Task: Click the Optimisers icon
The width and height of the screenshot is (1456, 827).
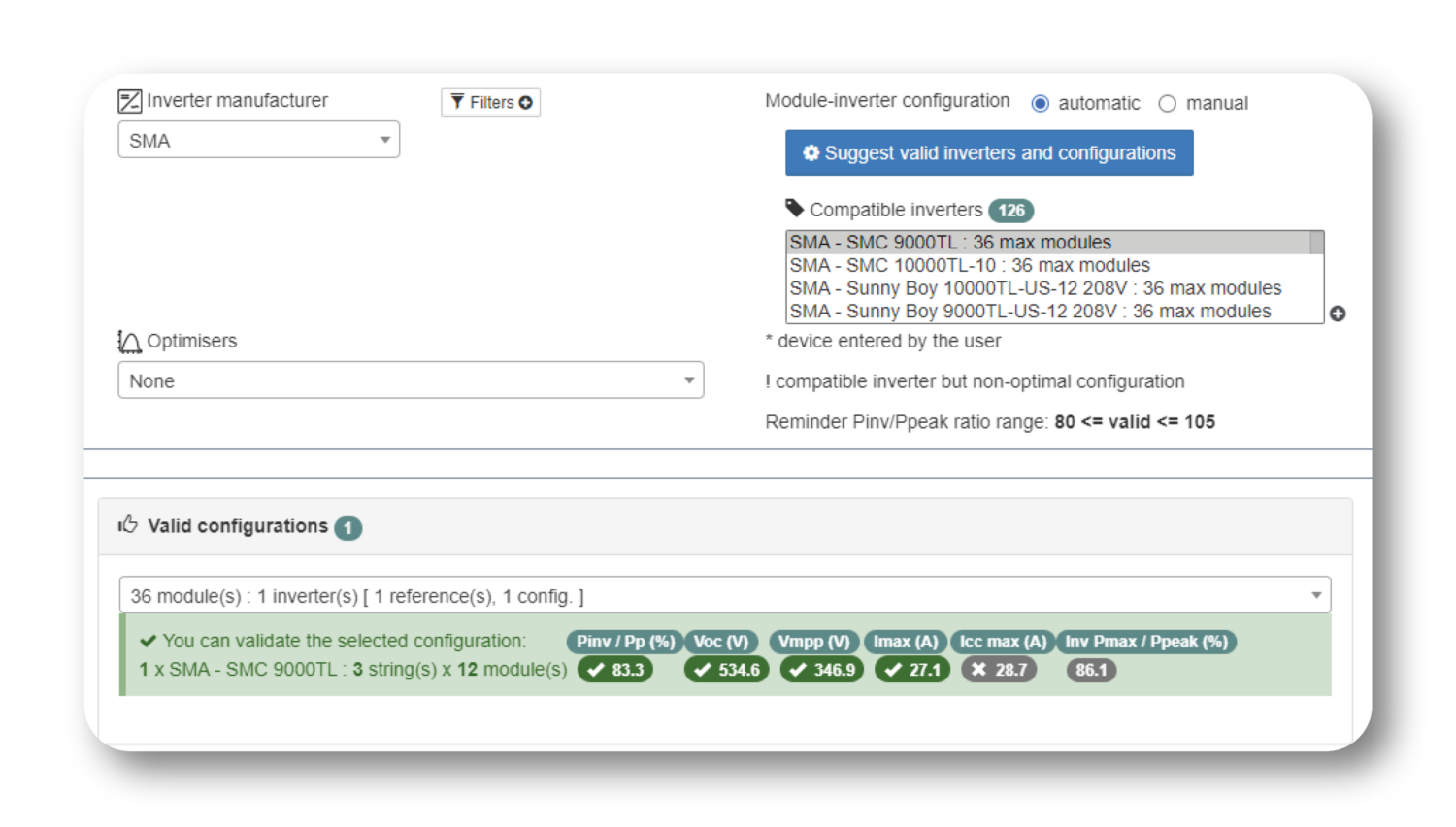Action: [129, 342]
